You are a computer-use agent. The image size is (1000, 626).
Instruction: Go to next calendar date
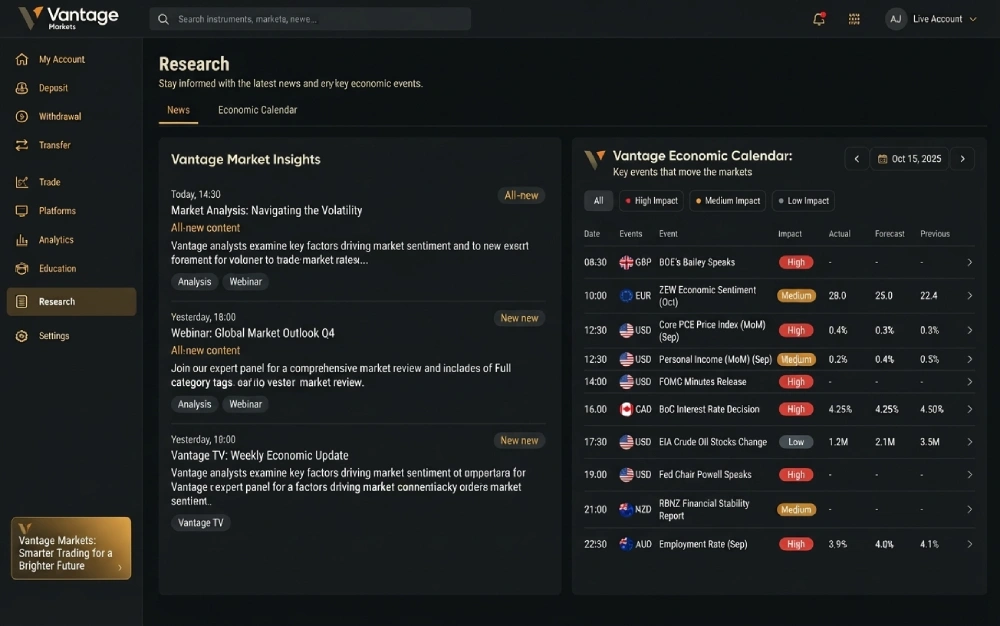[962, 159]
